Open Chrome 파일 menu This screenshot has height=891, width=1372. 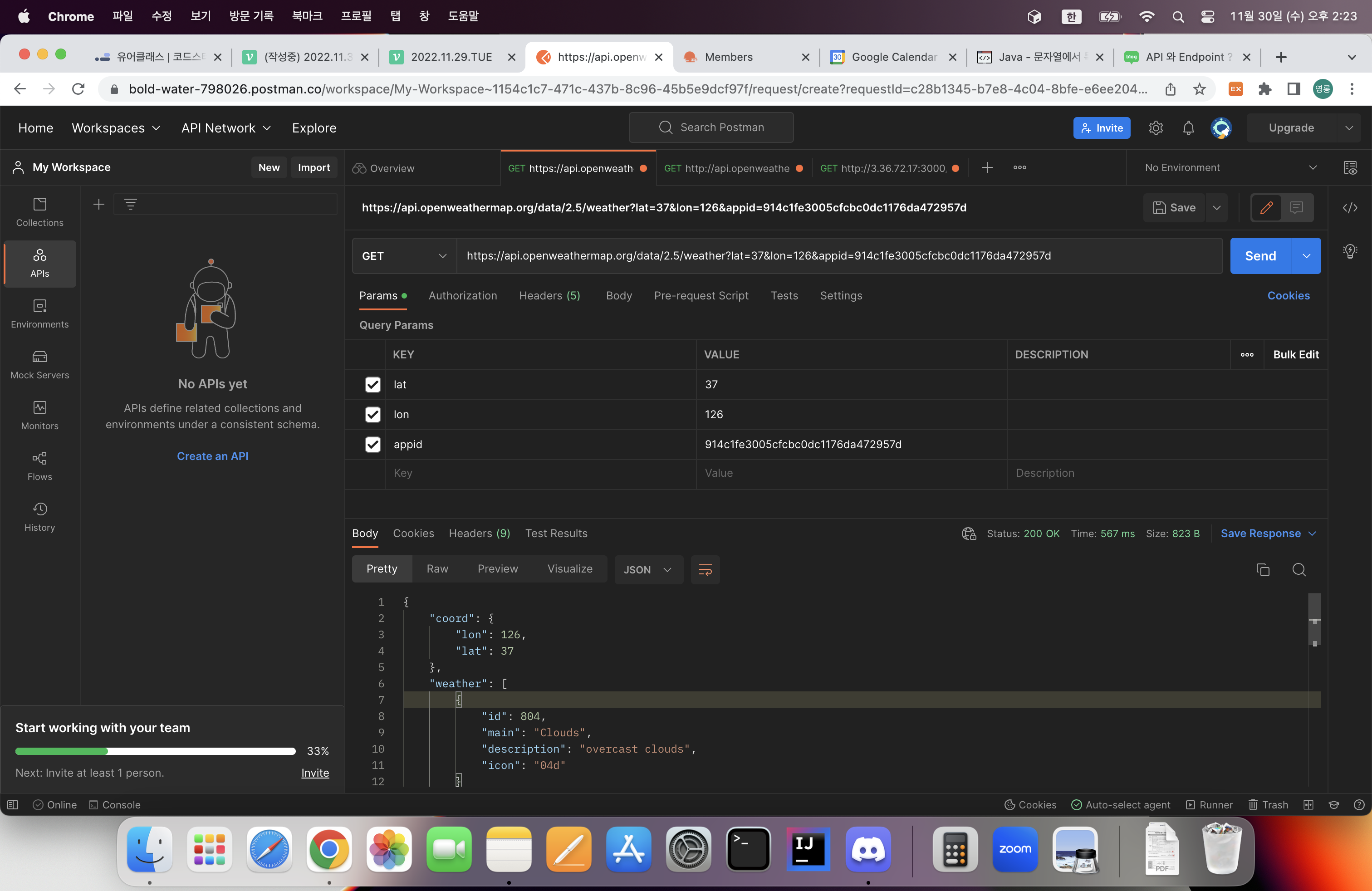click(x=122, y=16)
